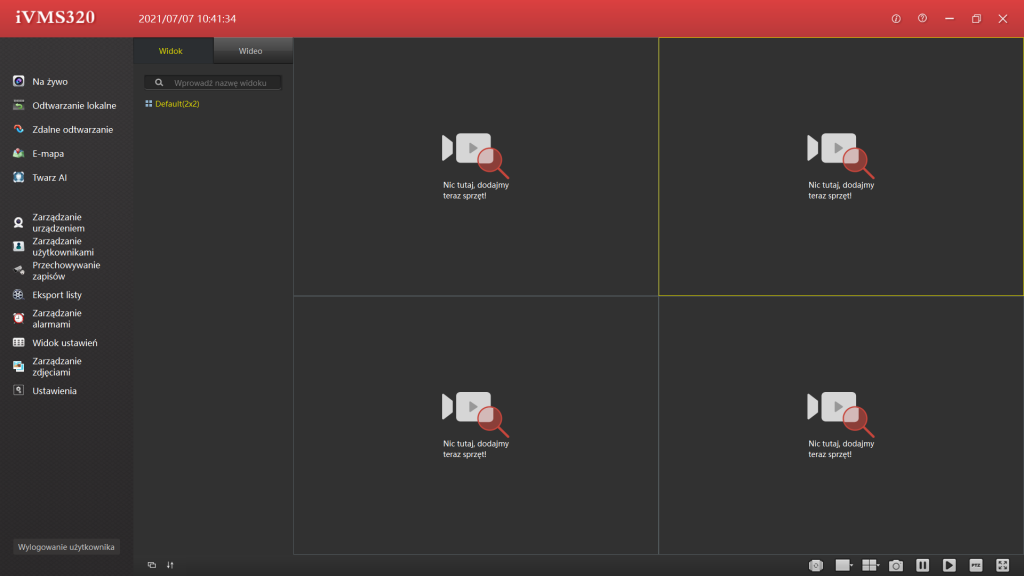
Task: Switch to the Wideo tab
Action: [x=251, y=51]
